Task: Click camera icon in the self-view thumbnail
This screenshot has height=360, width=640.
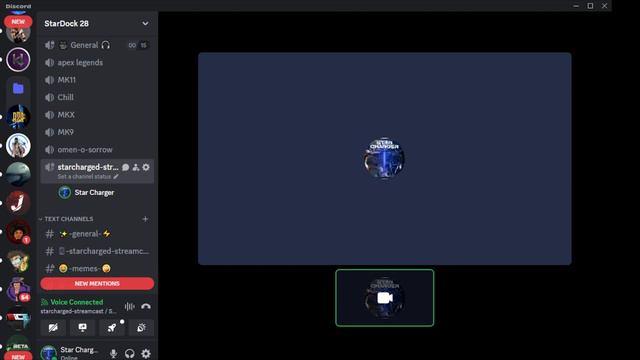Action: pyautogui.click(x=384, y=298)
